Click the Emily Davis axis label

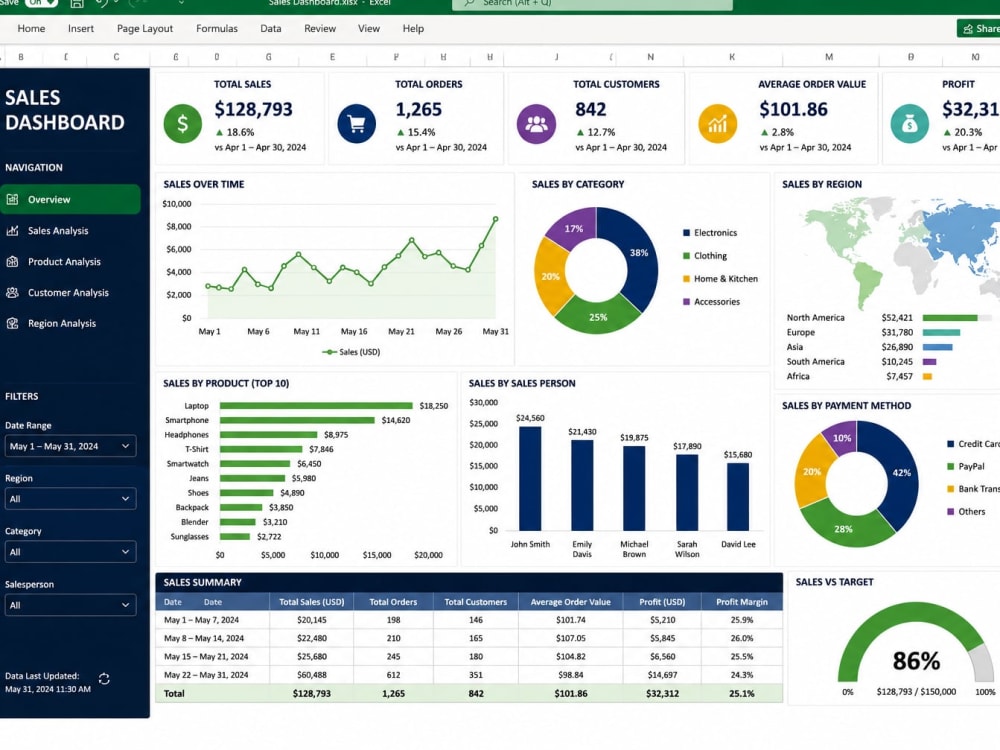[582, 549]
